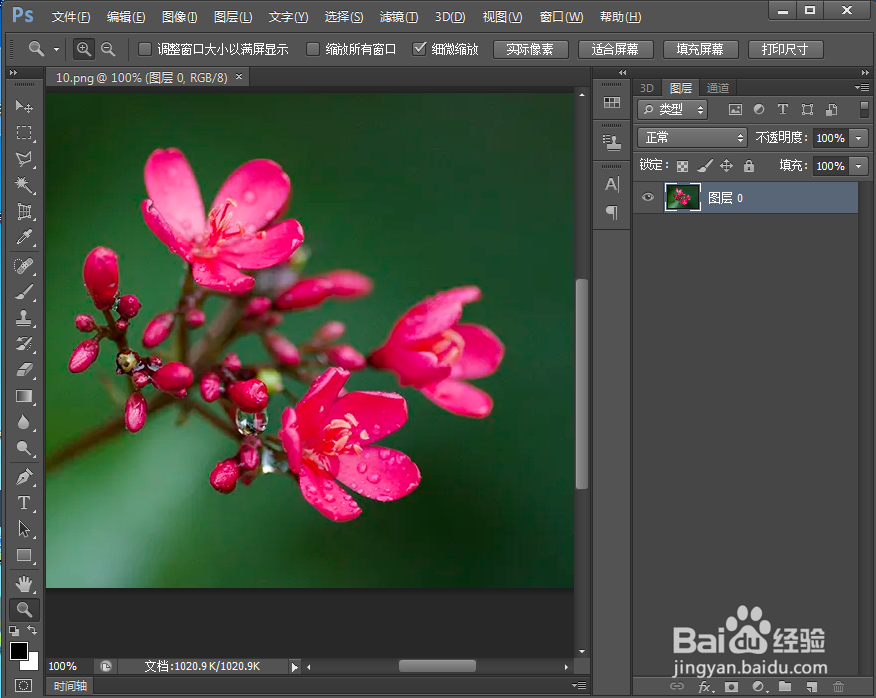Image resolution: width=876 pixels, height=698 pixels.
Task: Open status bar info arrow
Action: [294, 666]
